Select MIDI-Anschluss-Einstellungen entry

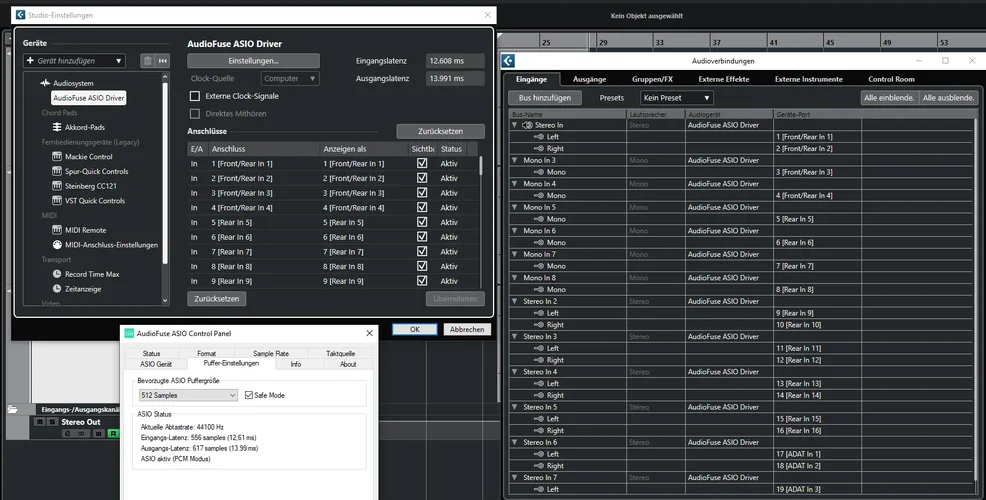pos(111,245)
